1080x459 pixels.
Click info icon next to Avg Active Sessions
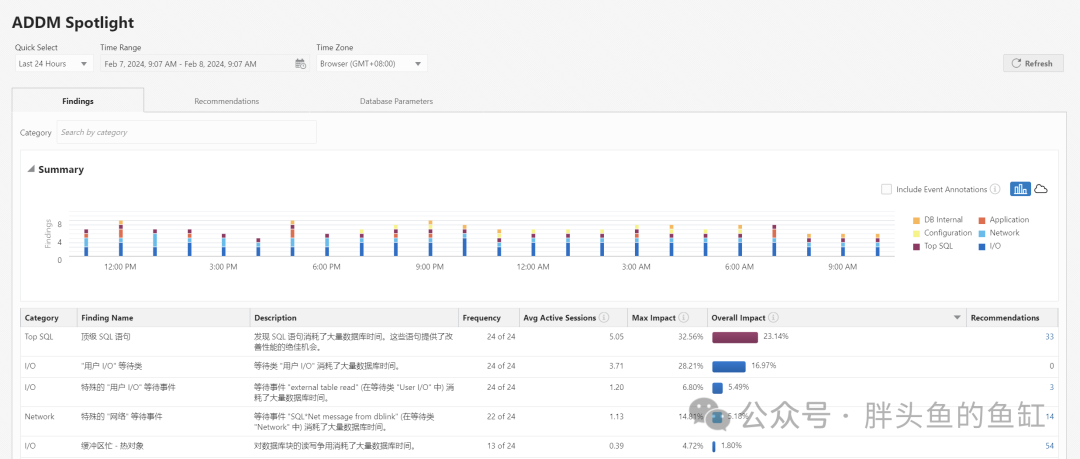pos(604,318)
